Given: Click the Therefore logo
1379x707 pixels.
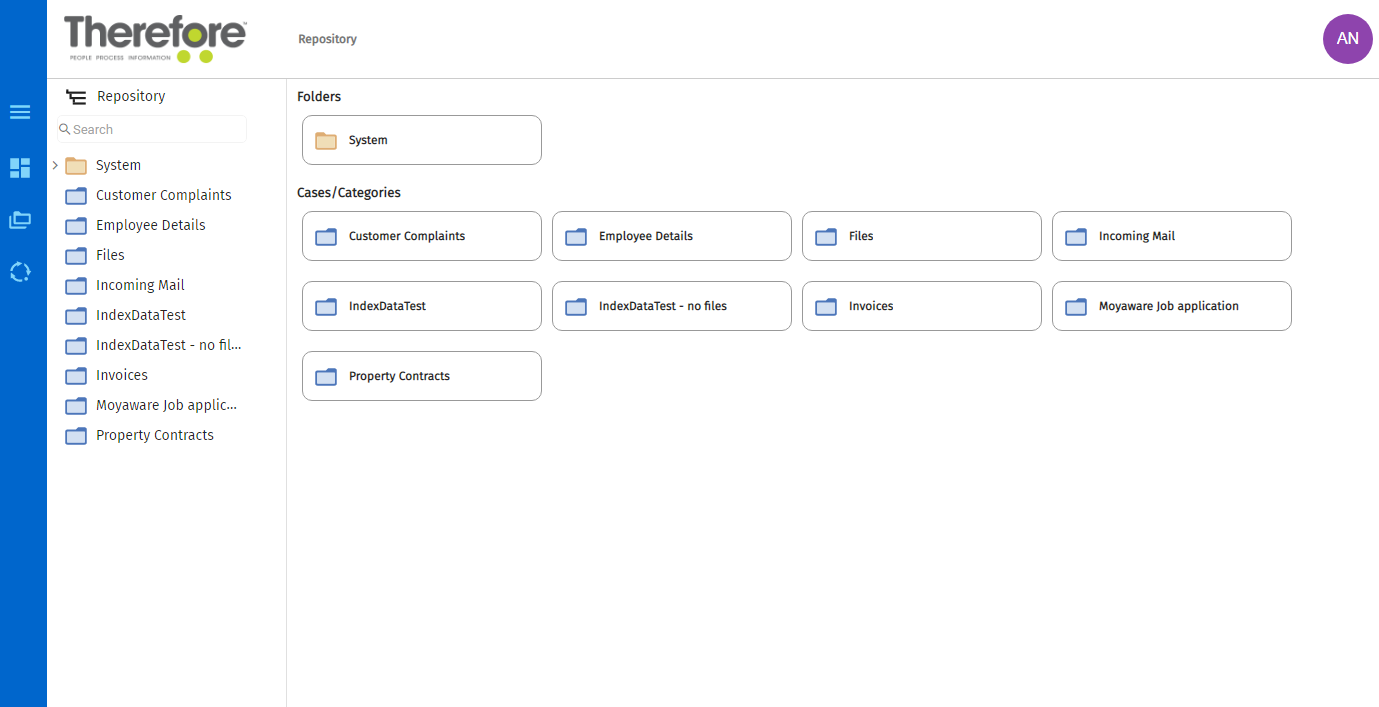Looking at the screenshot, I should 155,38.
